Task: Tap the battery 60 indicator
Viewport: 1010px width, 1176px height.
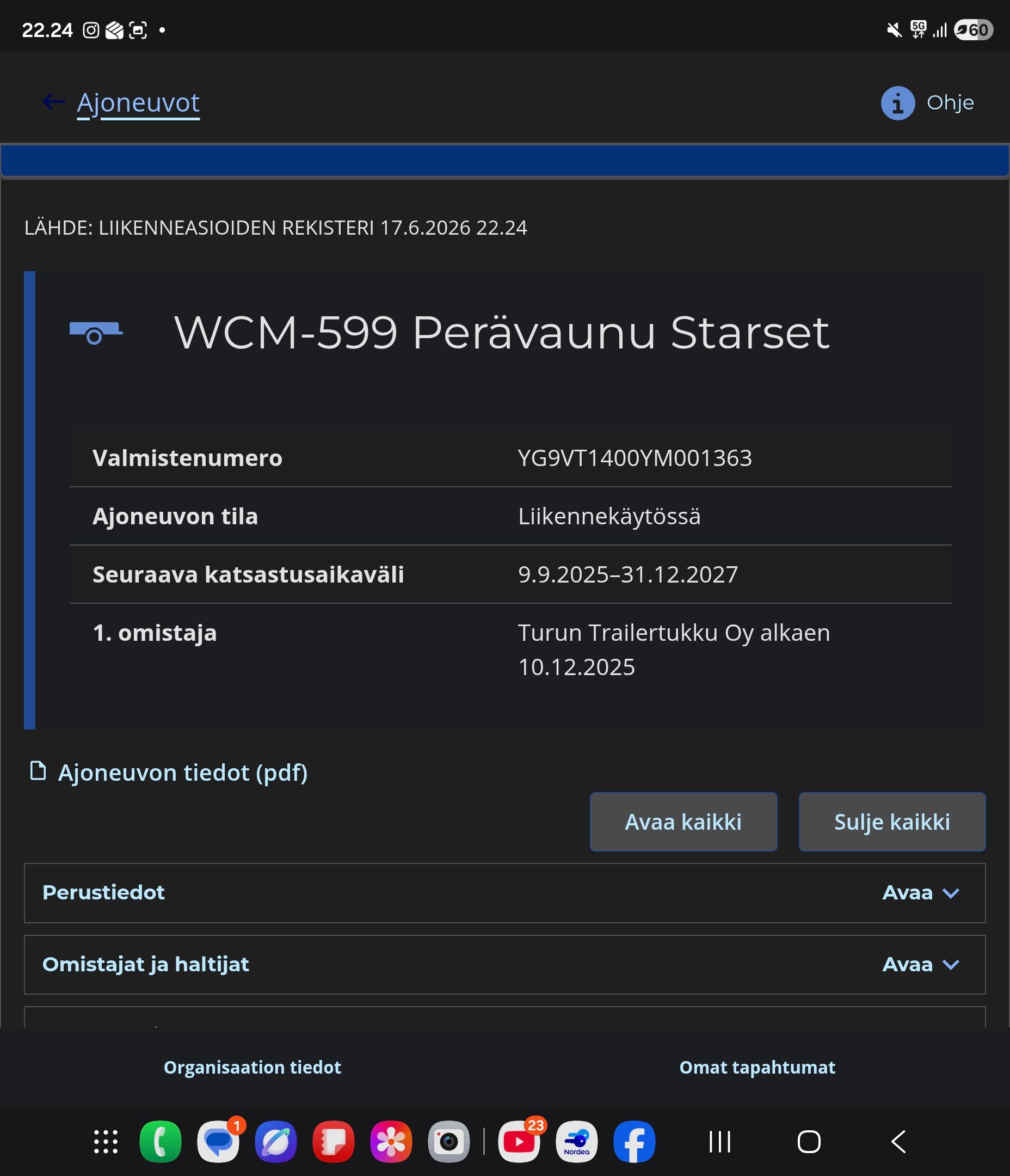Action: tap(973, 30)
